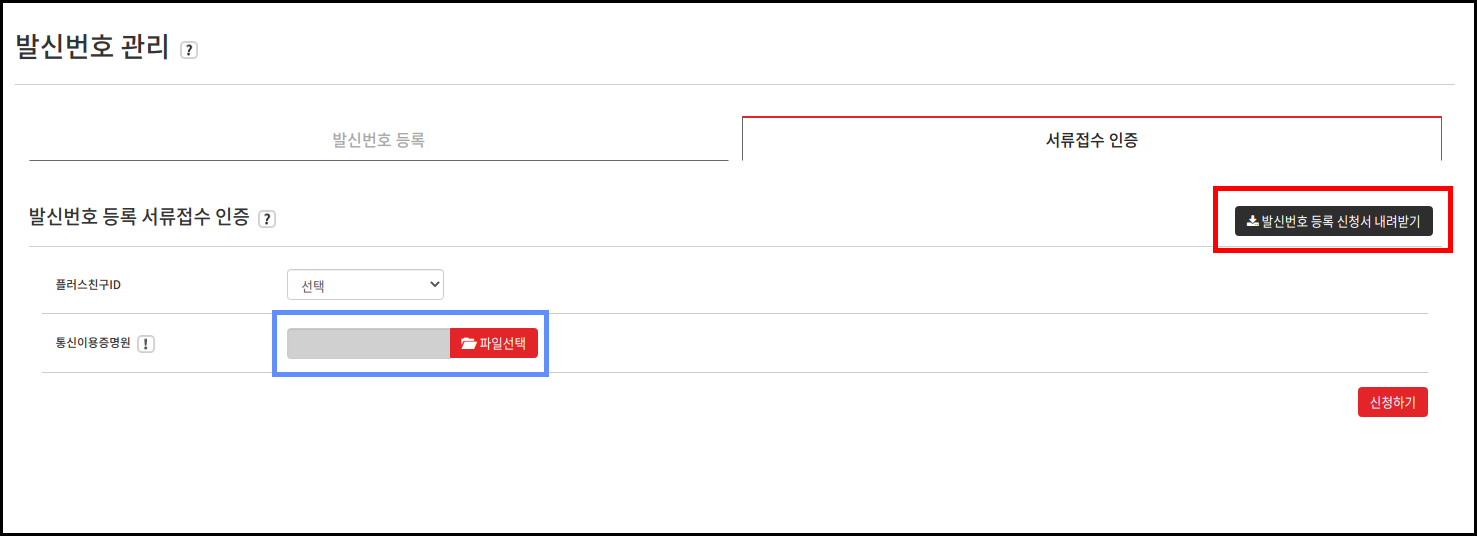Click the 발신번호 등록 서류접수 인증 section heading
Viewport: 1477px width, 536px height.
(139, 217)
